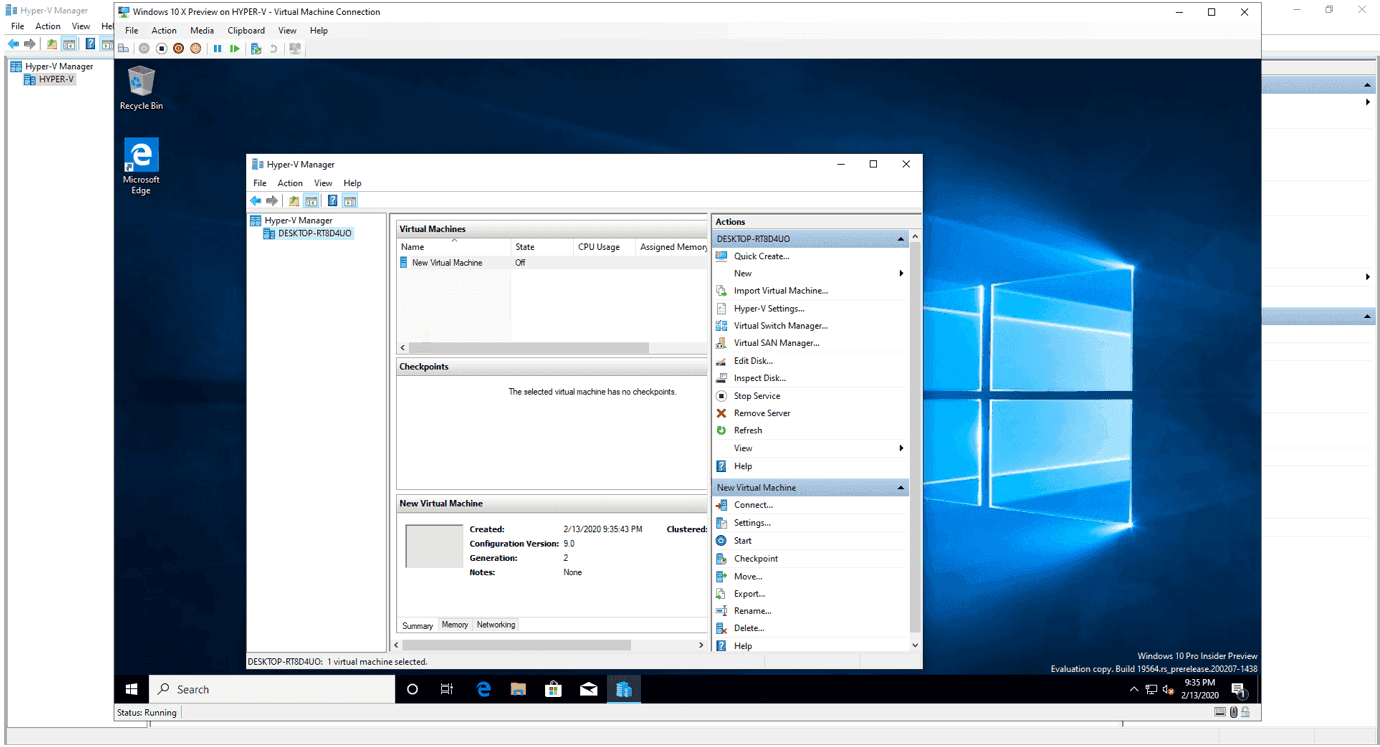The image size is (1380, 747).
Task: Click the Checkpoint icon in VM Connection toolbar
Action: tap(256, 48)
